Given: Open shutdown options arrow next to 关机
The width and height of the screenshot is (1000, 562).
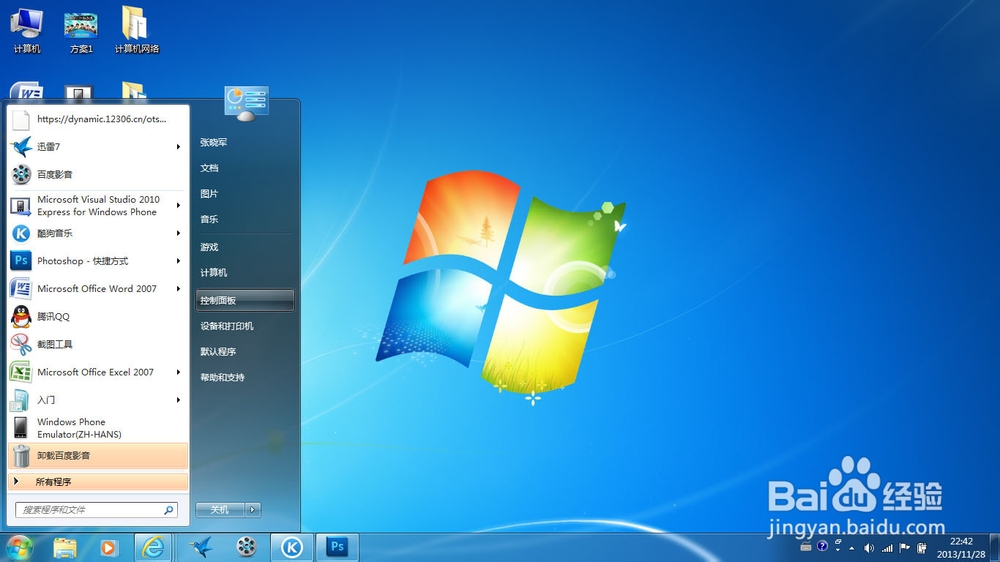Looking at the screenshot, I should 253,510.
